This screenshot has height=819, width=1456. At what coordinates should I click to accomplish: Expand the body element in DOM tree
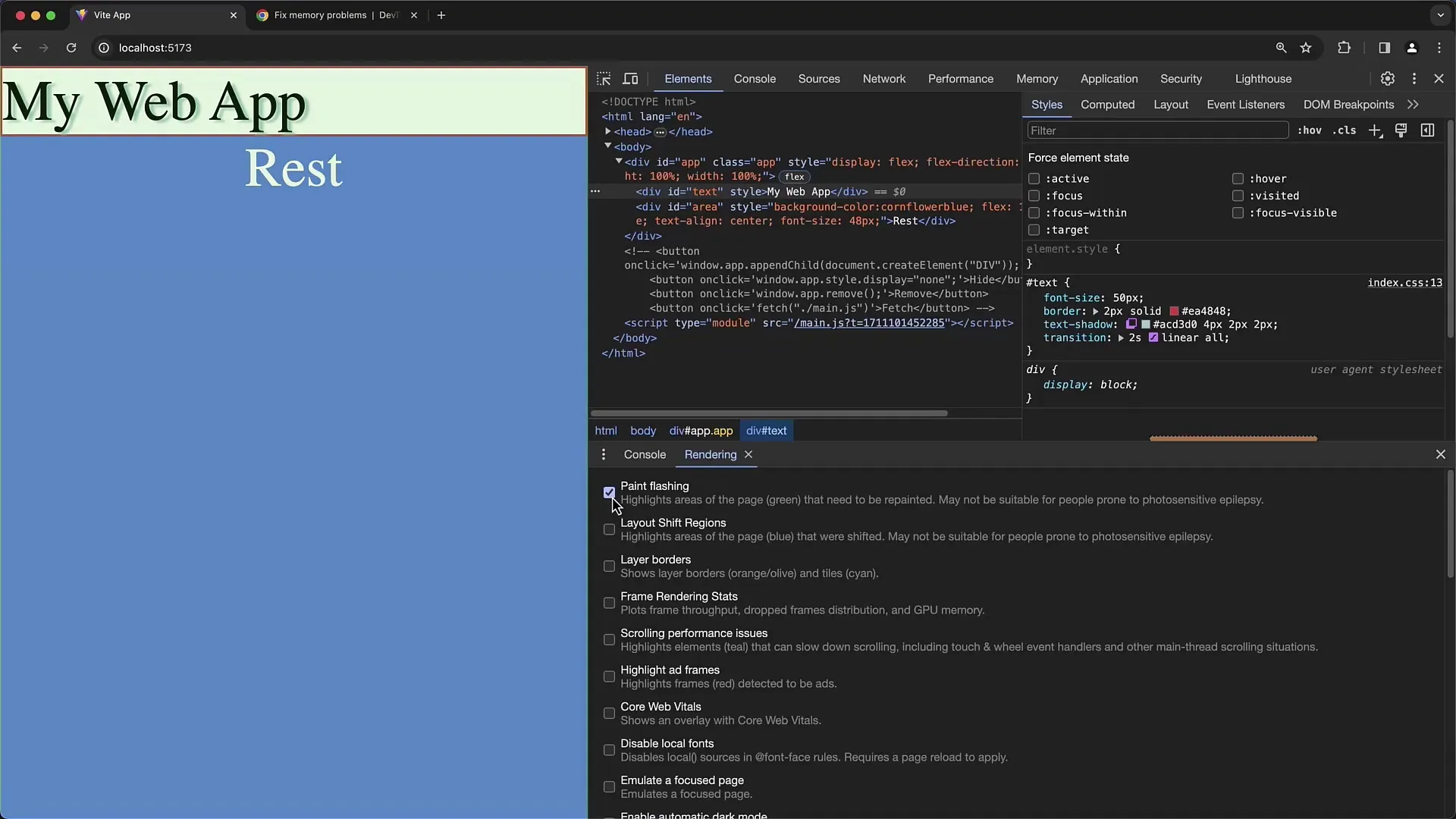(608, 146)
